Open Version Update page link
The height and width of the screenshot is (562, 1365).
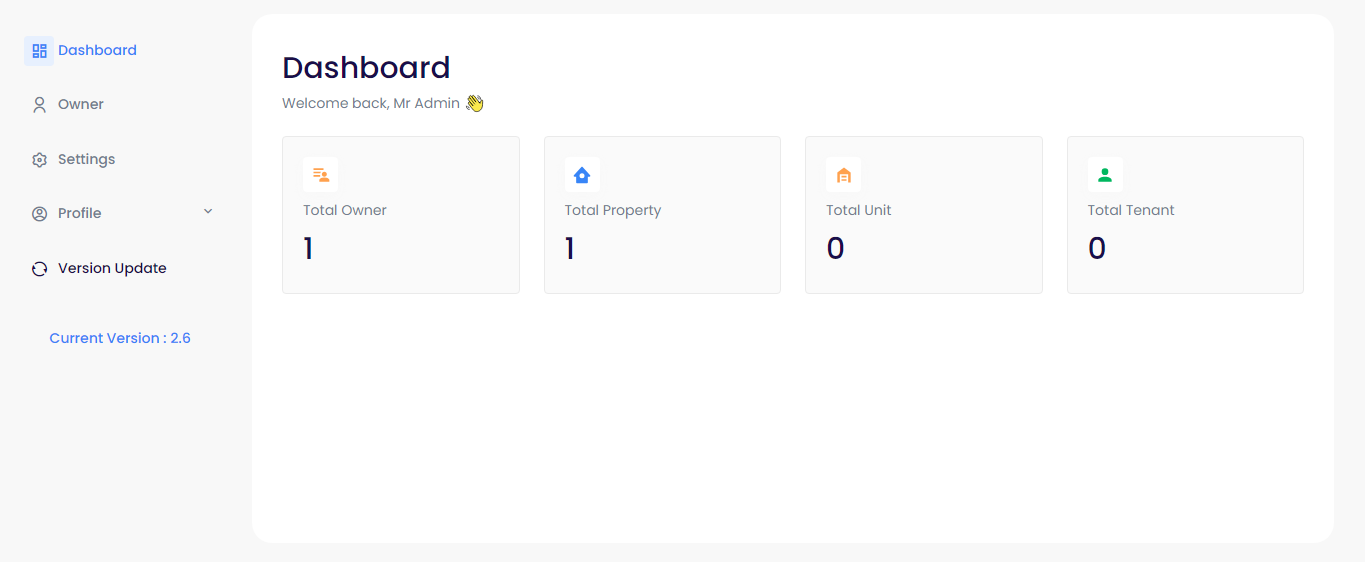(x=112, y=268)
